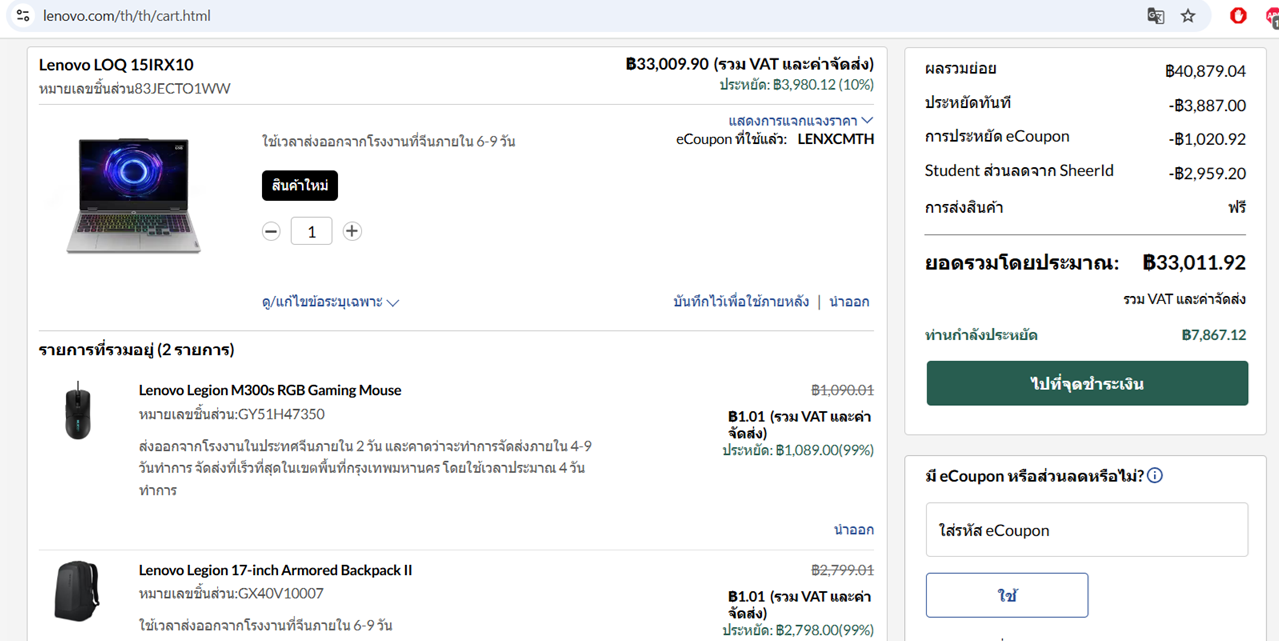Click the ไปที่จุดชำระเงิน checkout button
1279x641 pixels.
pyautogui.click(x=1087, y=384)
